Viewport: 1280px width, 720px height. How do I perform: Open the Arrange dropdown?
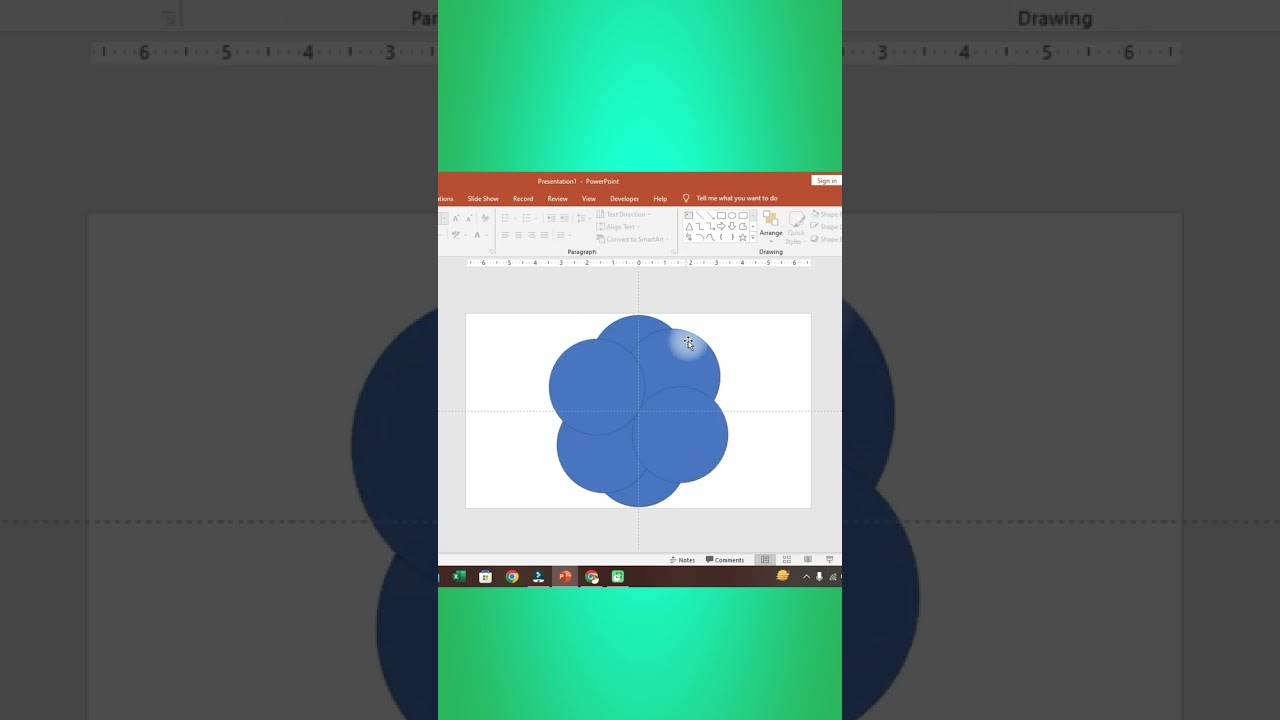click(771, 226)
